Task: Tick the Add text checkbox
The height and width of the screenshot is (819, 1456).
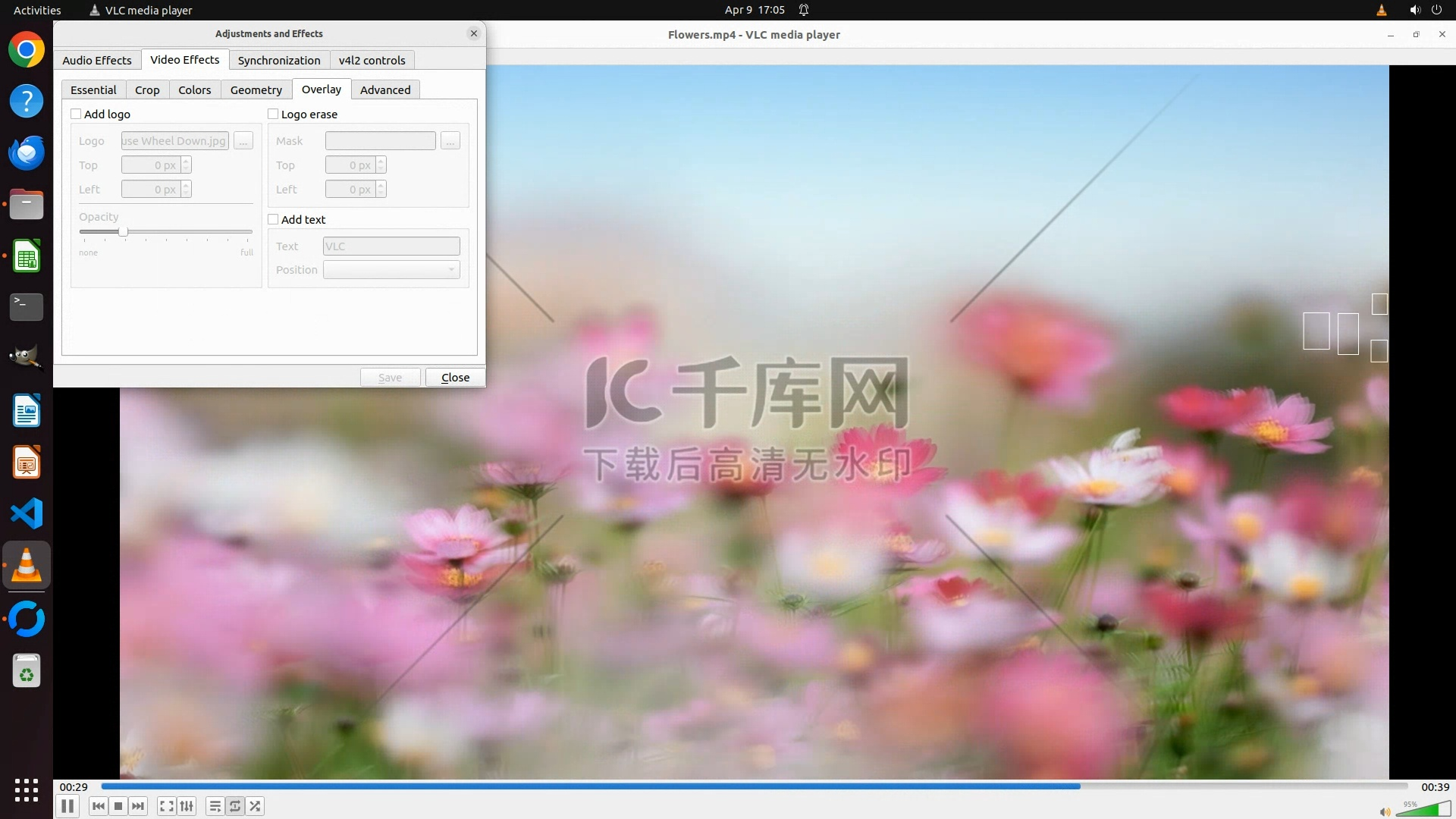Action: [x=273, y=219]
